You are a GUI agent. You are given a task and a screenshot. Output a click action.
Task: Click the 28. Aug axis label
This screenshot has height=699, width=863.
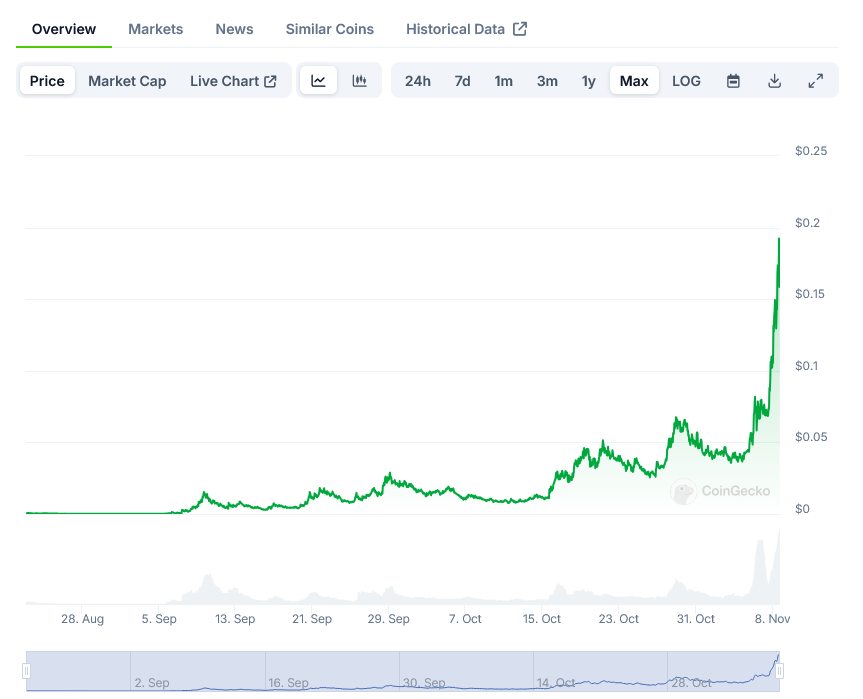[x=83, y=619]
